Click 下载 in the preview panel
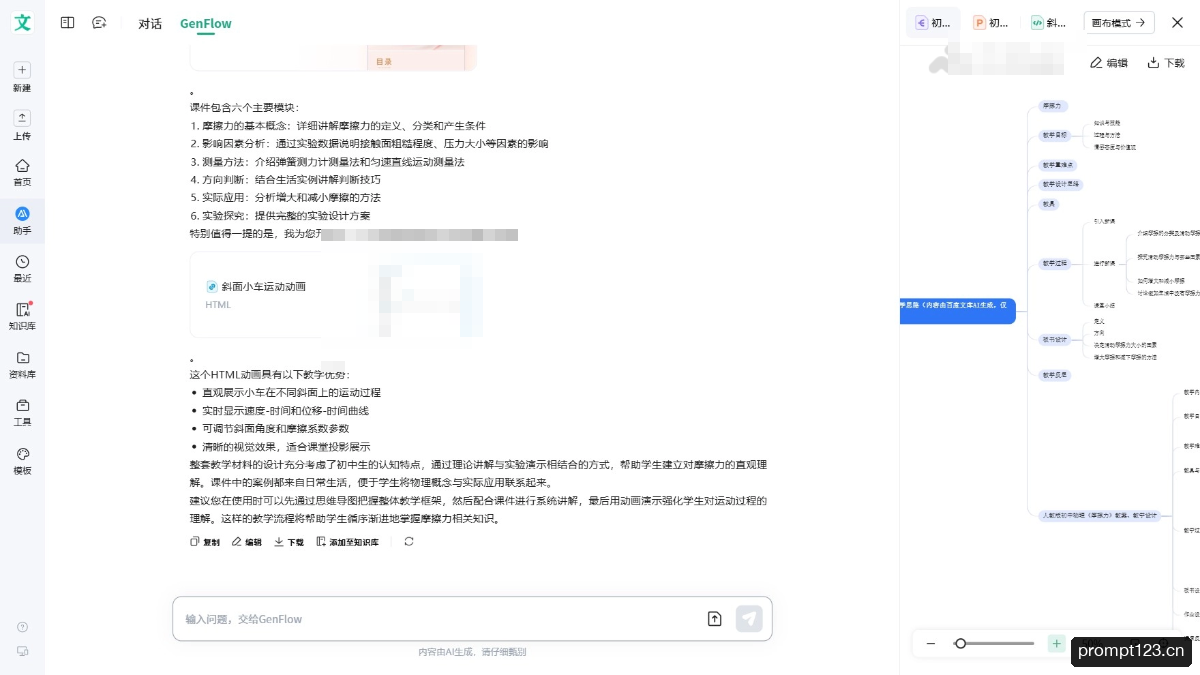 point(1166,62)
